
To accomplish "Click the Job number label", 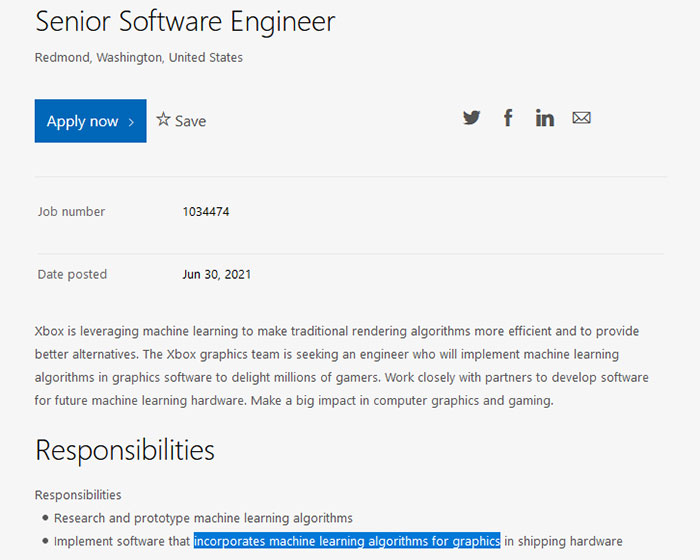I will coord(71,212).
